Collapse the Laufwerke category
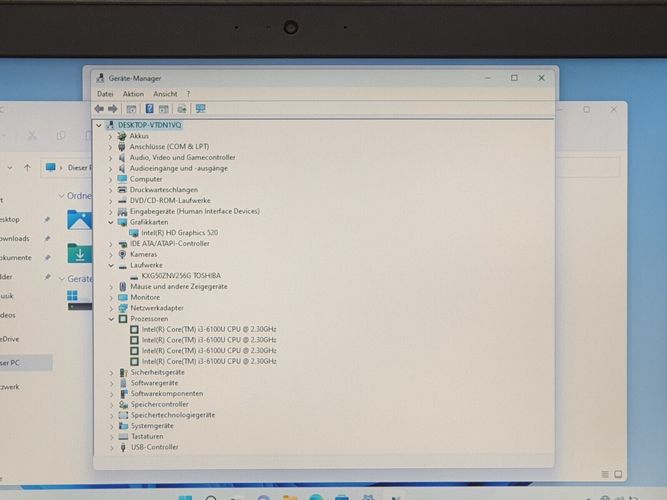667x500 pixels. 111,265
